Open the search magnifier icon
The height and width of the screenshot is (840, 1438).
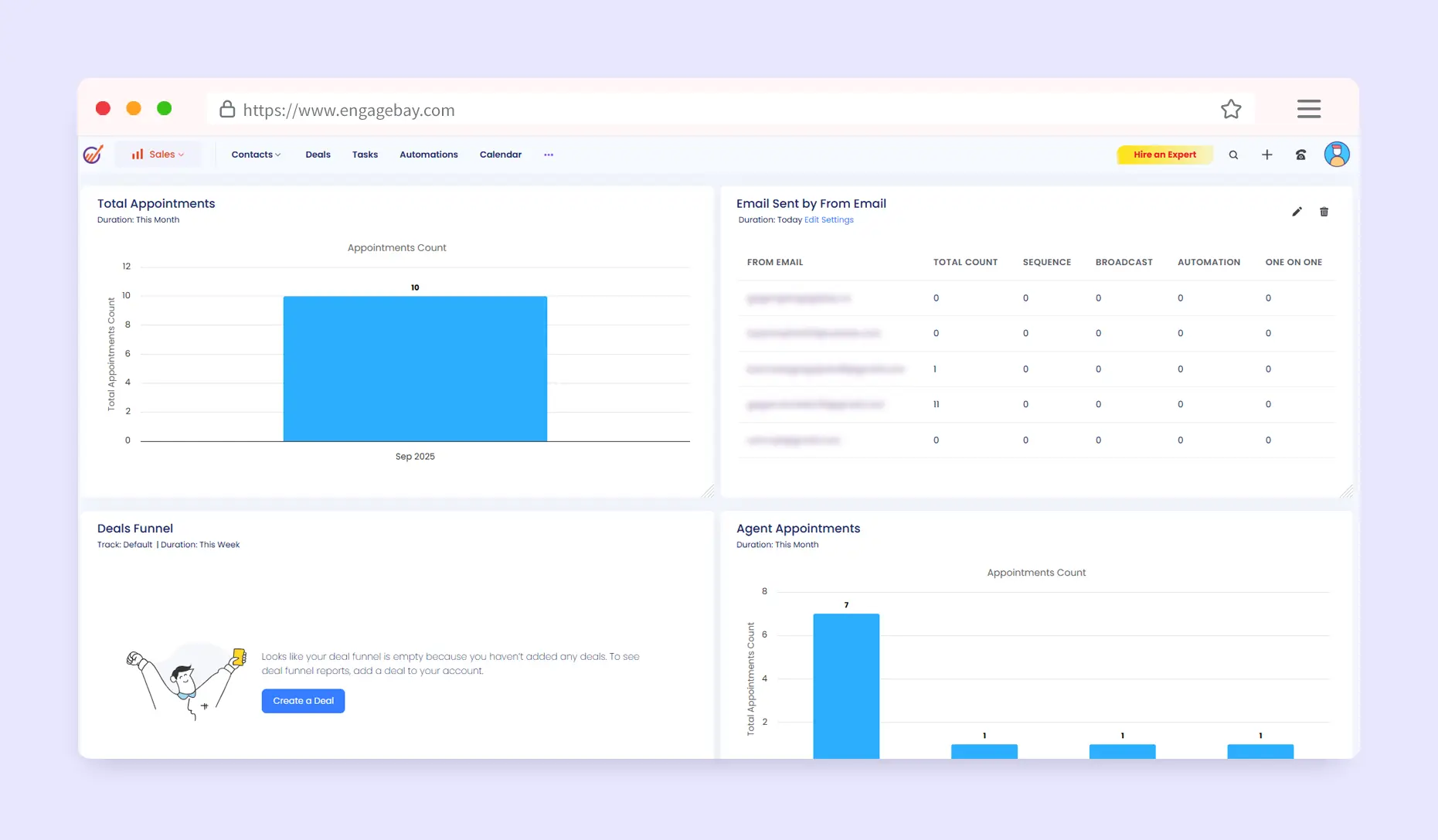[x=1233, y=155]
